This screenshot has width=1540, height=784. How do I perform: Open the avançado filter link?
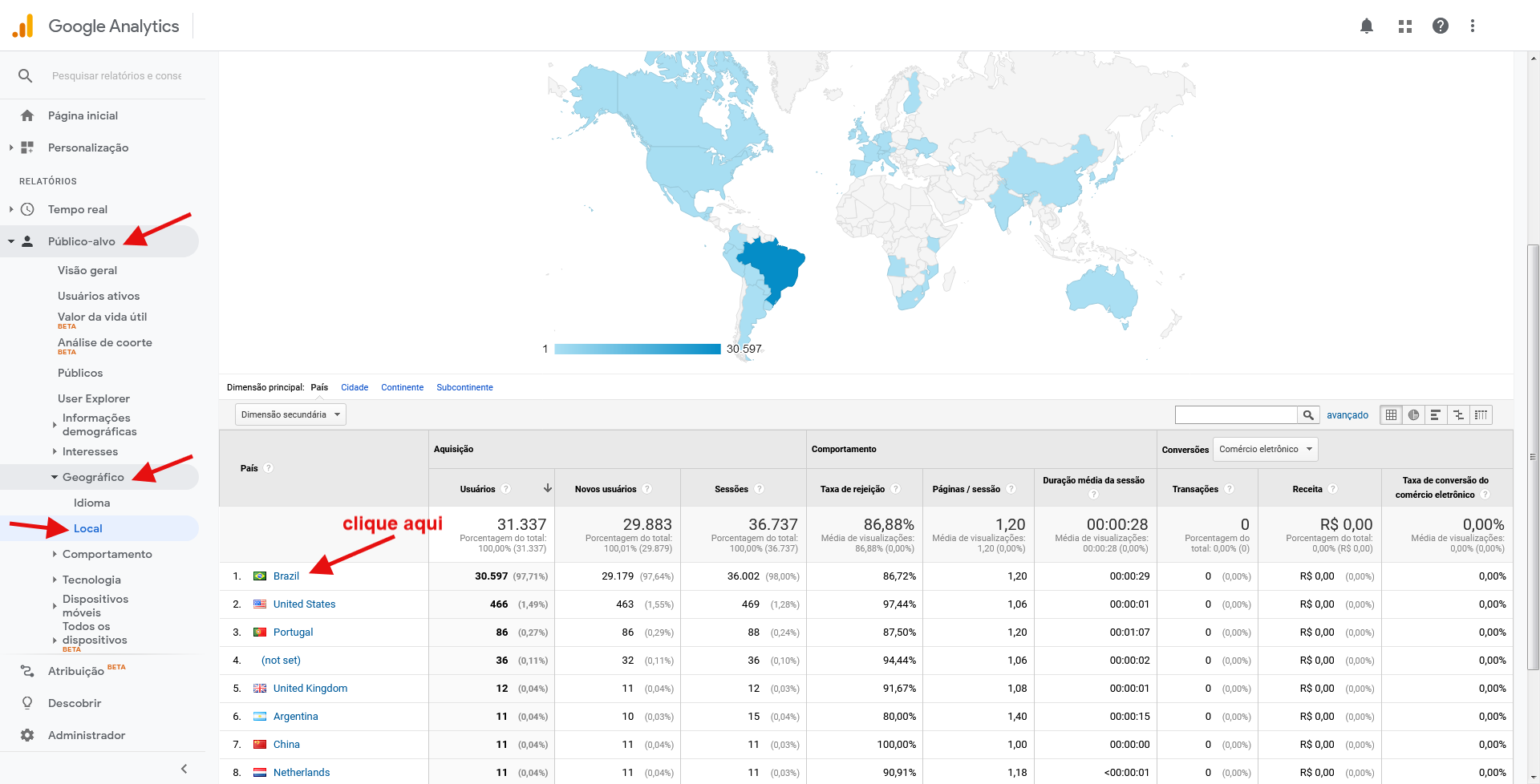[1347, 415]
